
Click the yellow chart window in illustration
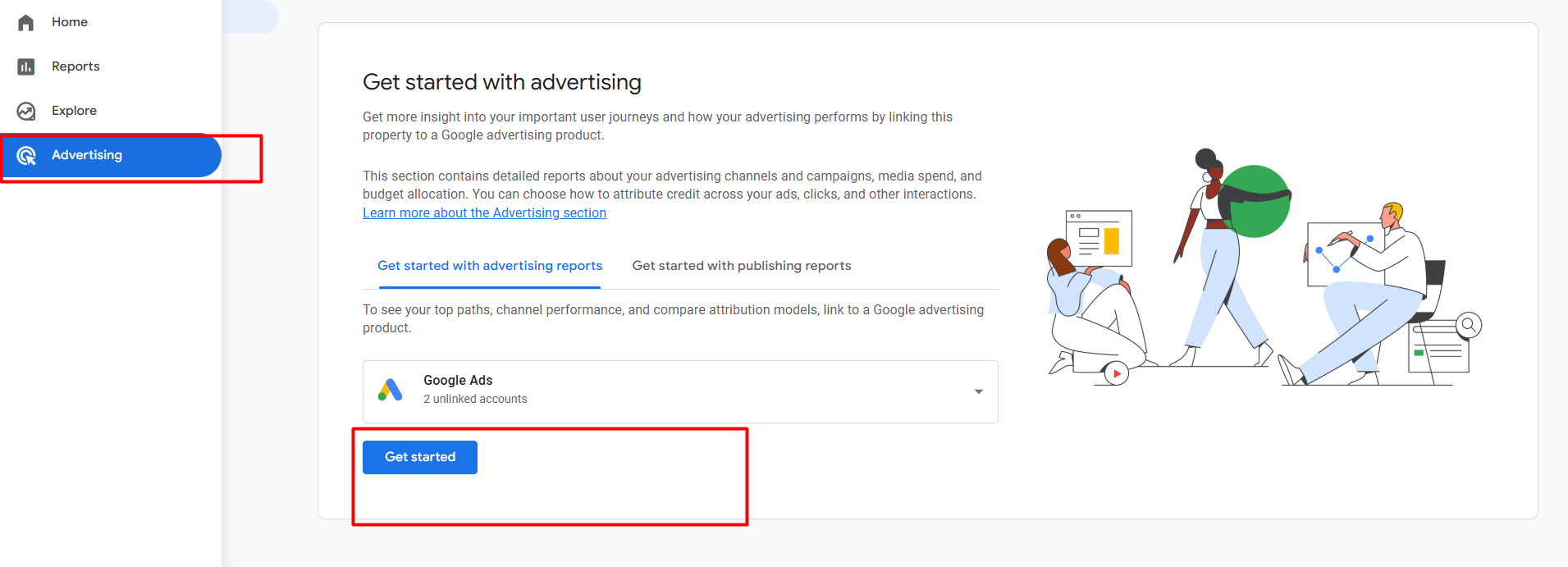coord(1099,239)
